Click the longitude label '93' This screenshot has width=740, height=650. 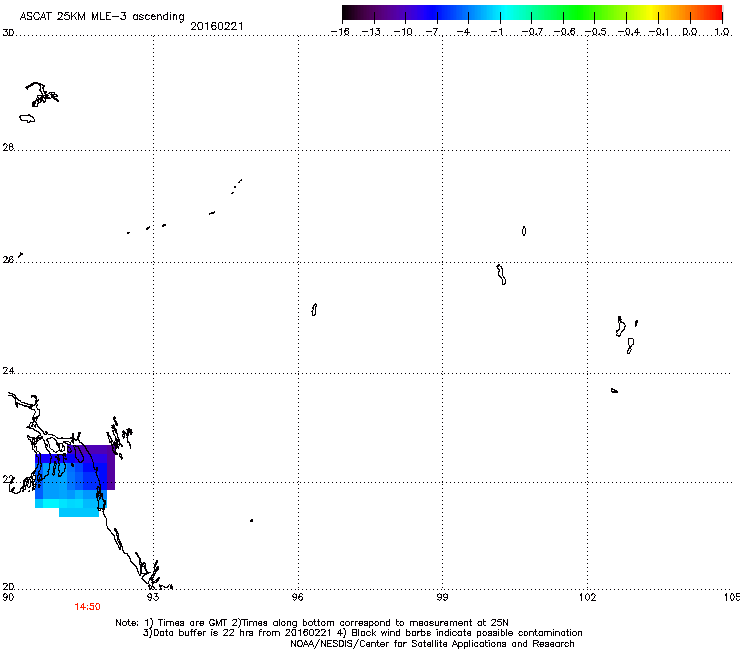[153, 597]
